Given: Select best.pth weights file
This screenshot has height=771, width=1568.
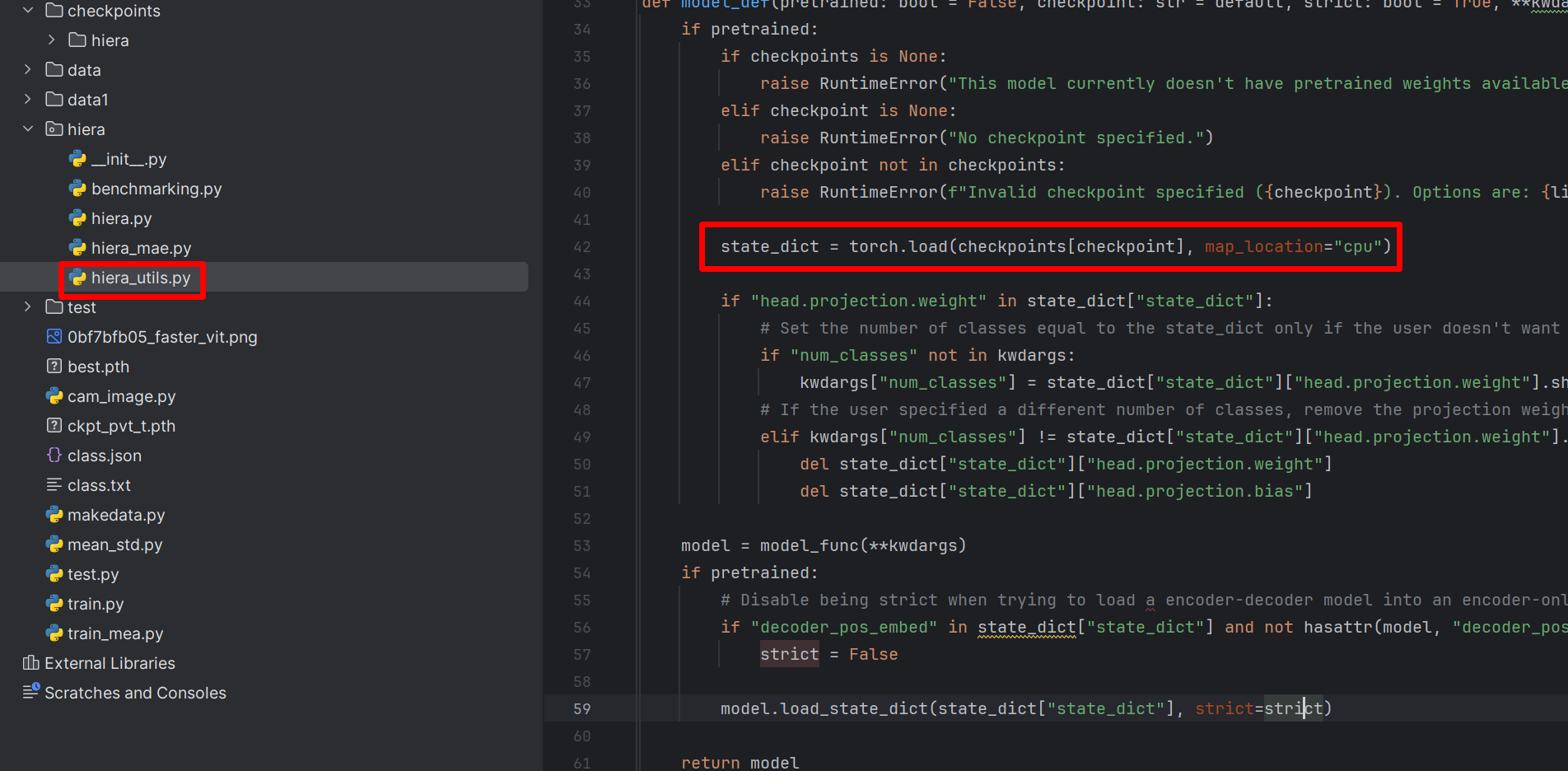Looking at the screenshot, I should tap(98, 367).
